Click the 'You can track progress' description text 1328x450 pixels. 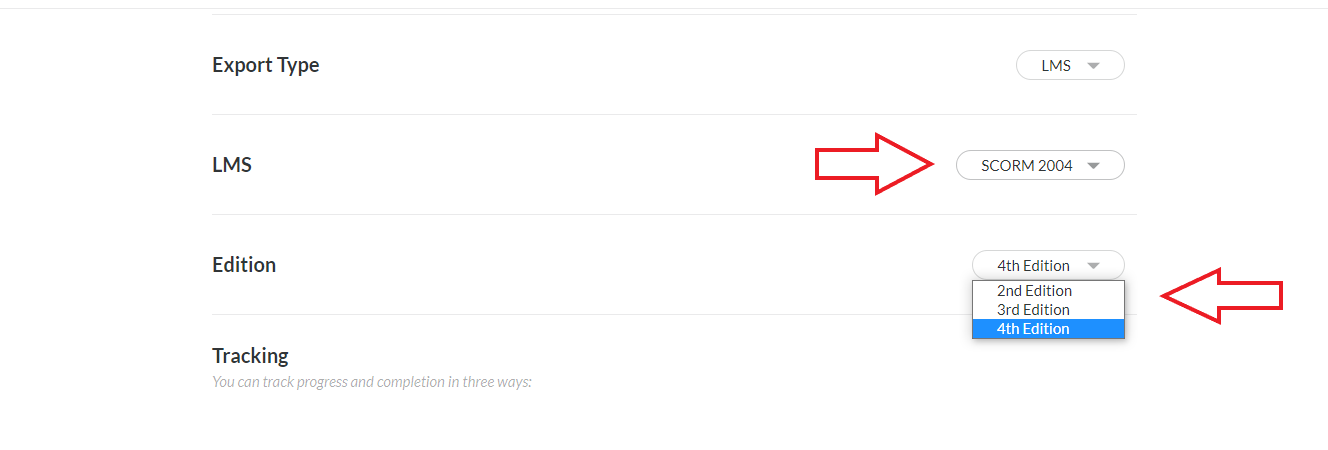pos(371,381)
